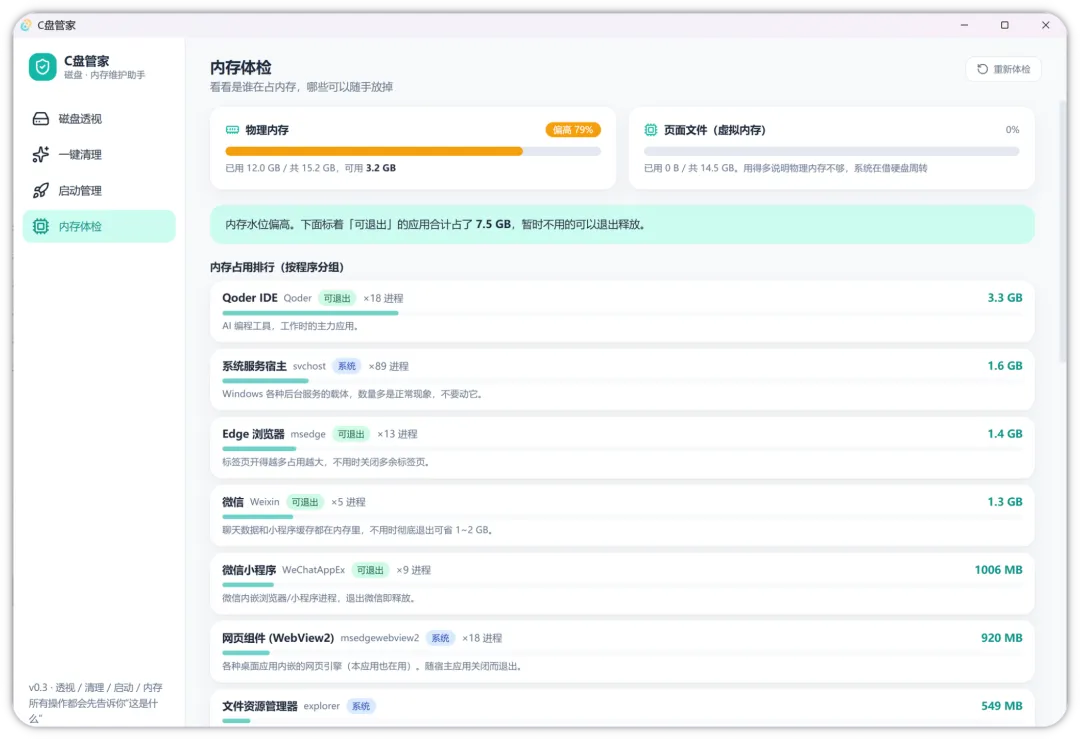Click the ×89 进程 count

click(388, 366)
